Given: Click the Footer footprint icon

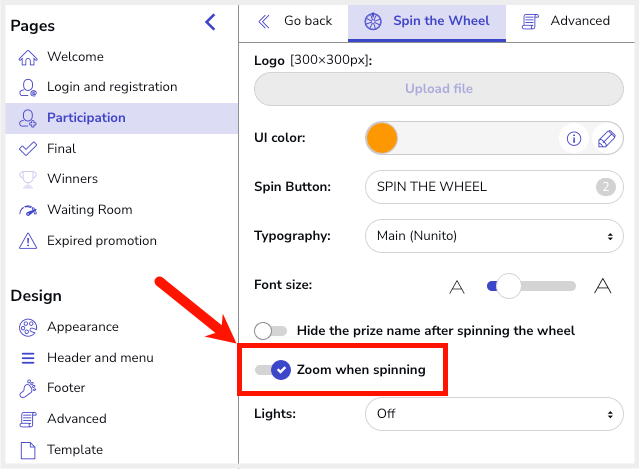Looking at the screenshot, I should click(28, 388).
